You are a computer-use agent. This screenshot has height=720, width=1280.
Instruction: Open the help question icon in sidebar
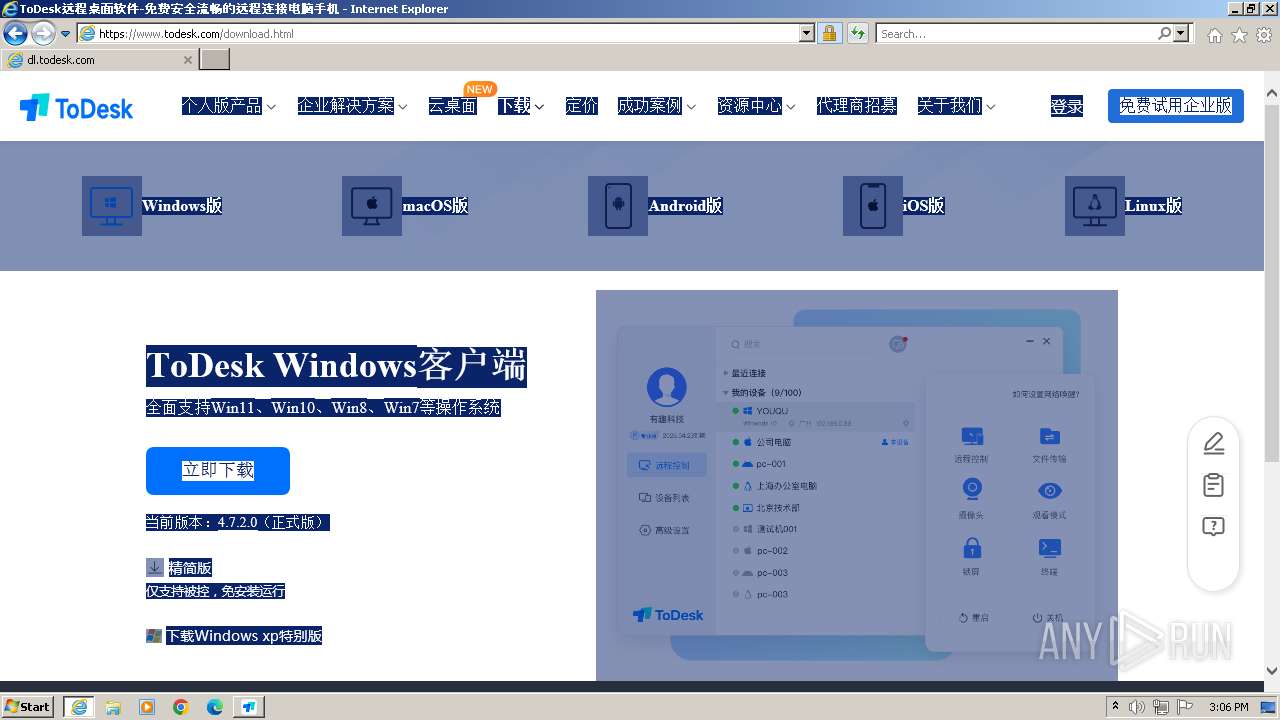coord(1213,527)
